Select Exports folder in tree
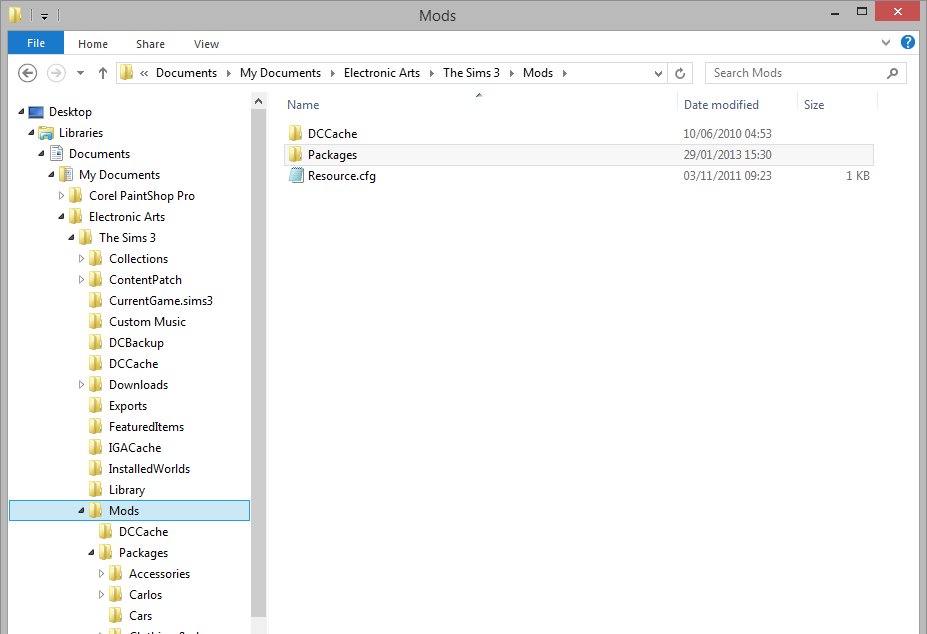The image size is (927, 634). point(128,406)
